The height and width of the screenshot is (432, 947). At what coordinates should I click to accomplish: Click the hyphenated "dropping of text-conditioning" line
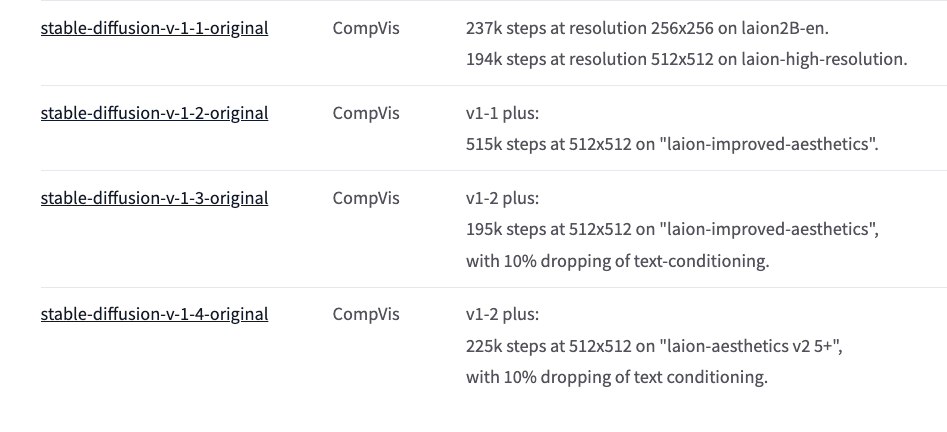[x=617, y=261]
